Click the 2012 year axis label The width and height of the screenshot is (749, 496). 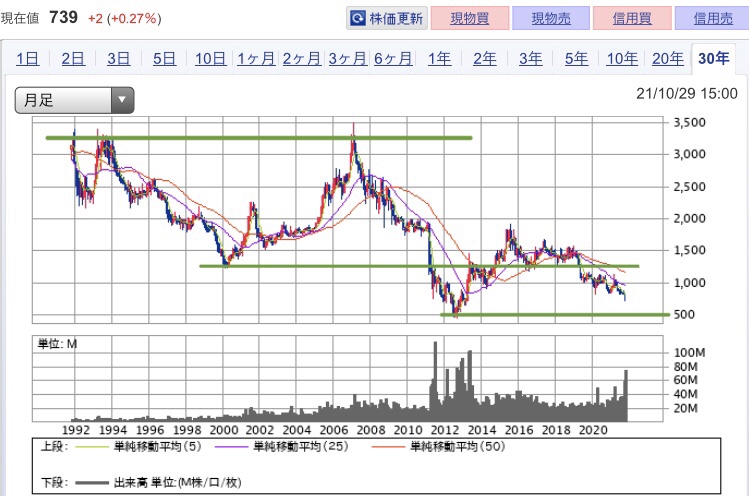pyautogui.click(x=444, y=430)
